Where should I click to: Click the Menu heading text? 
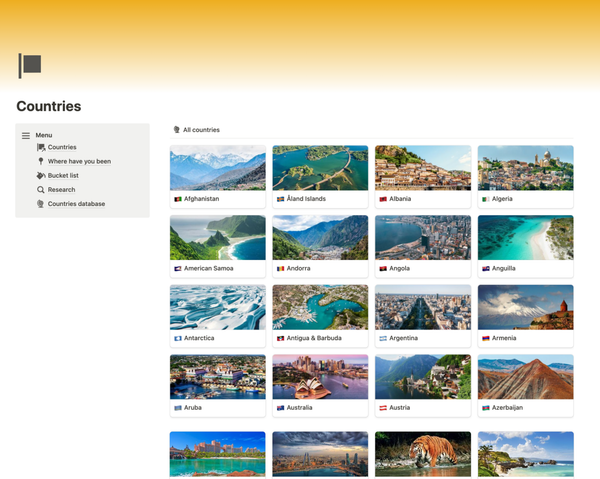pos(44,135)
